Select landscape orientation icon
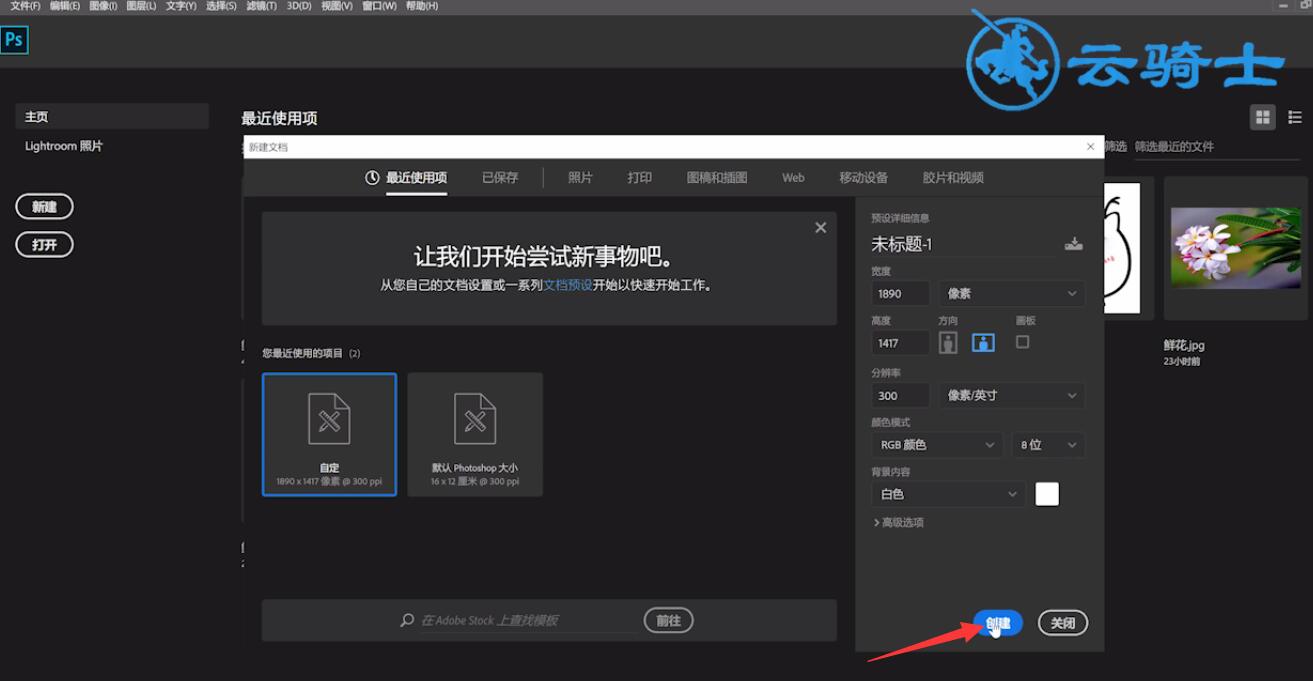Screen dimensions: 1313x681 [983, 343]
